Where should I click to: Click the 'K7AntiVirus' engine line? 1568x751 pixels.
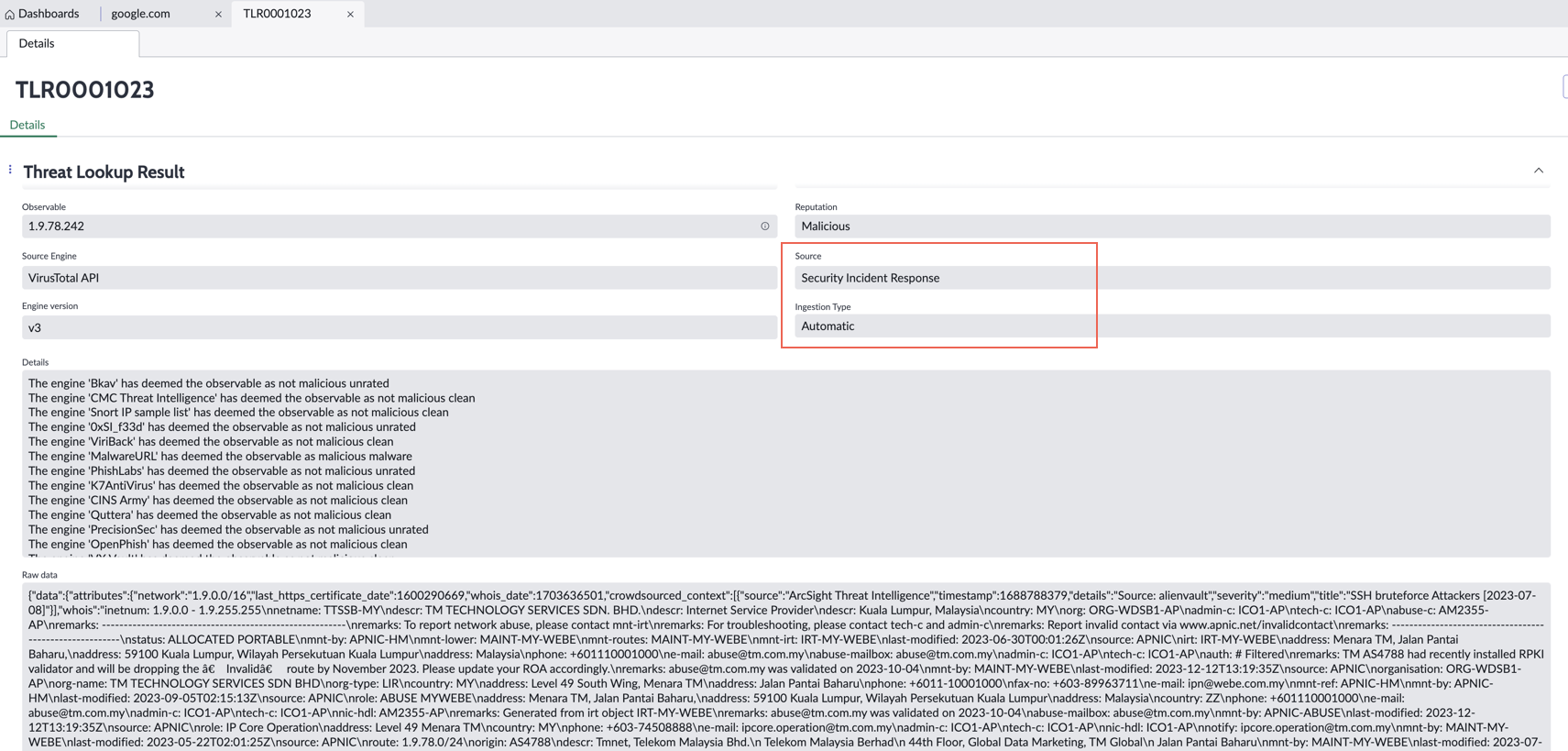[x=221, y=486]
